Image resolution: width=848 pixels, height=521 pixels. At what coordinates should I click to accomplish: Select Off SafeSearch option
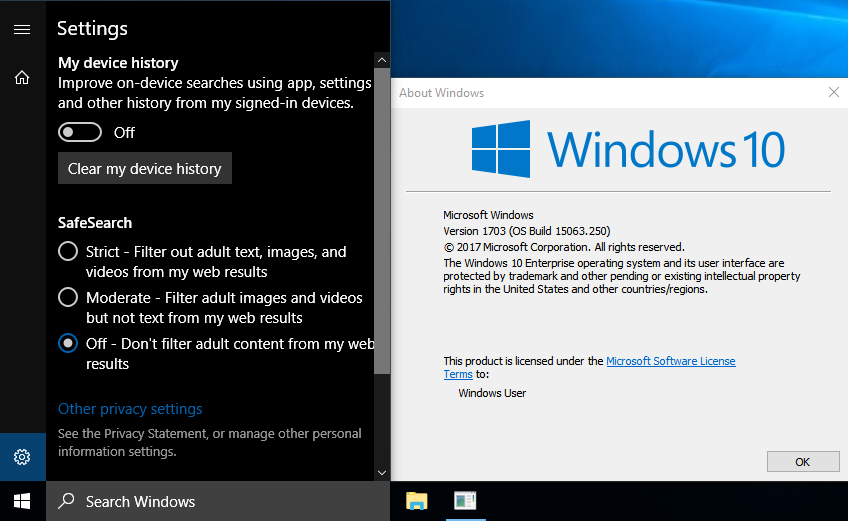[x=68, y=344]
